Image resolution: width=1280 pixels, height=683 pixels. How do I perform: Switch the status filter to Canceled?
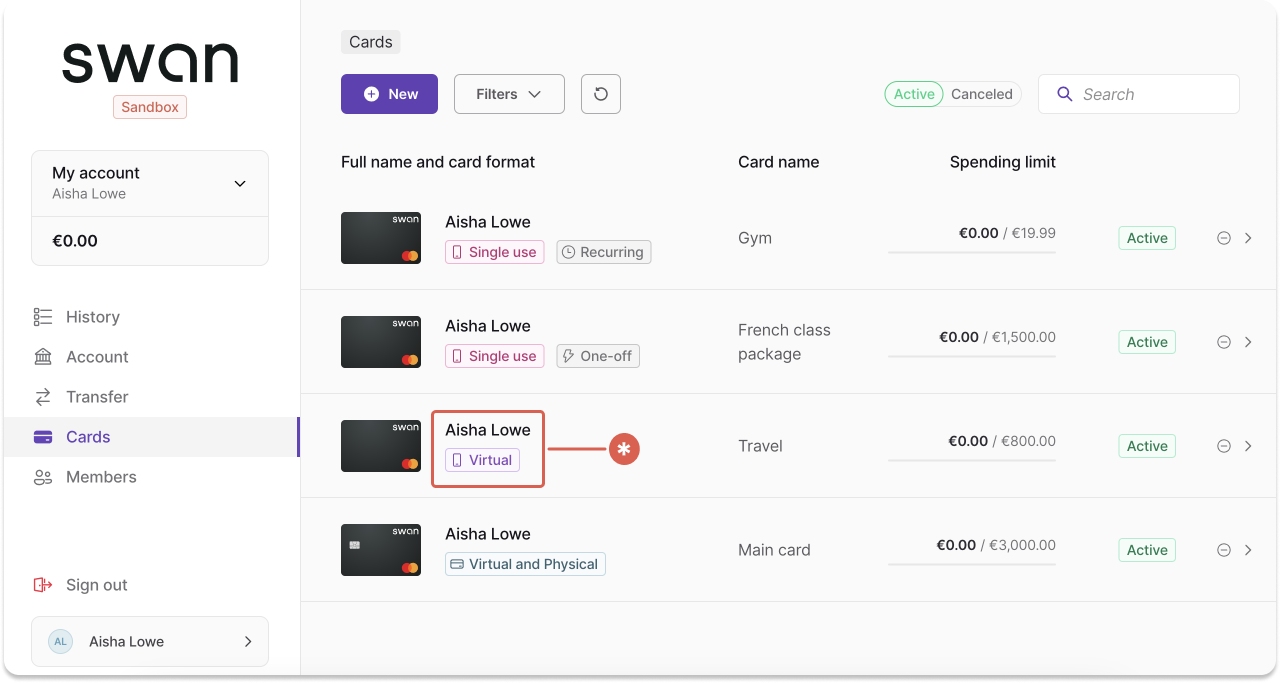[981, 94]
